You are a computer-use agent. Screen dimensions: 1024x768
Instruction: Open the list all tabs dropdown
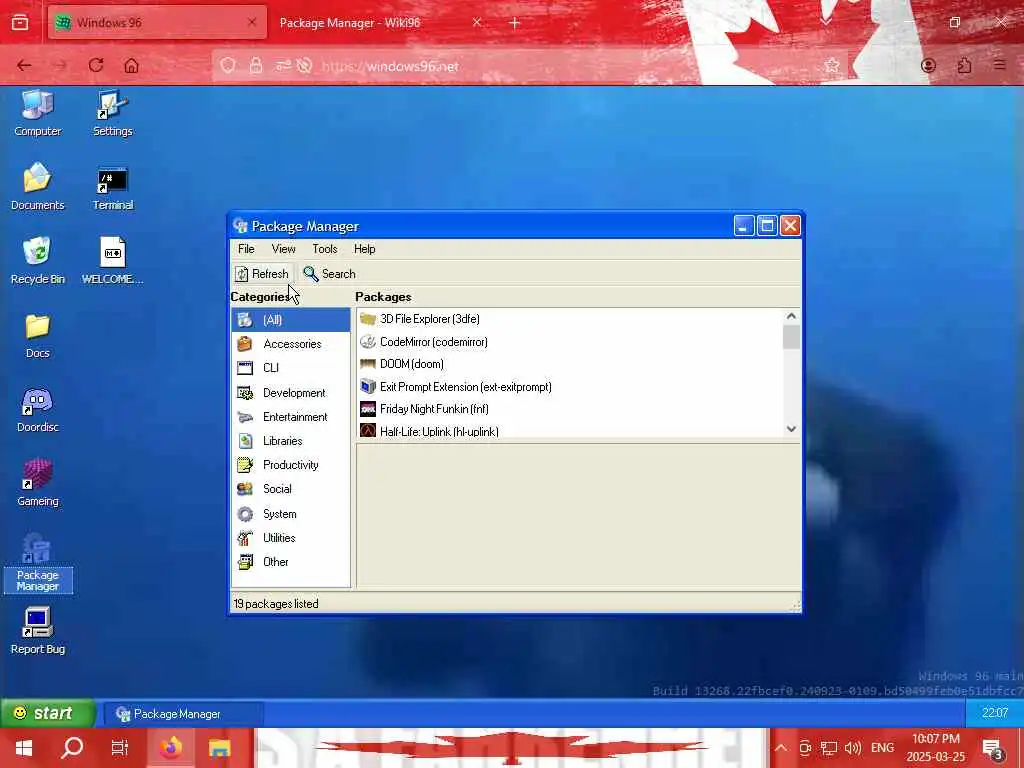(825, 22)
